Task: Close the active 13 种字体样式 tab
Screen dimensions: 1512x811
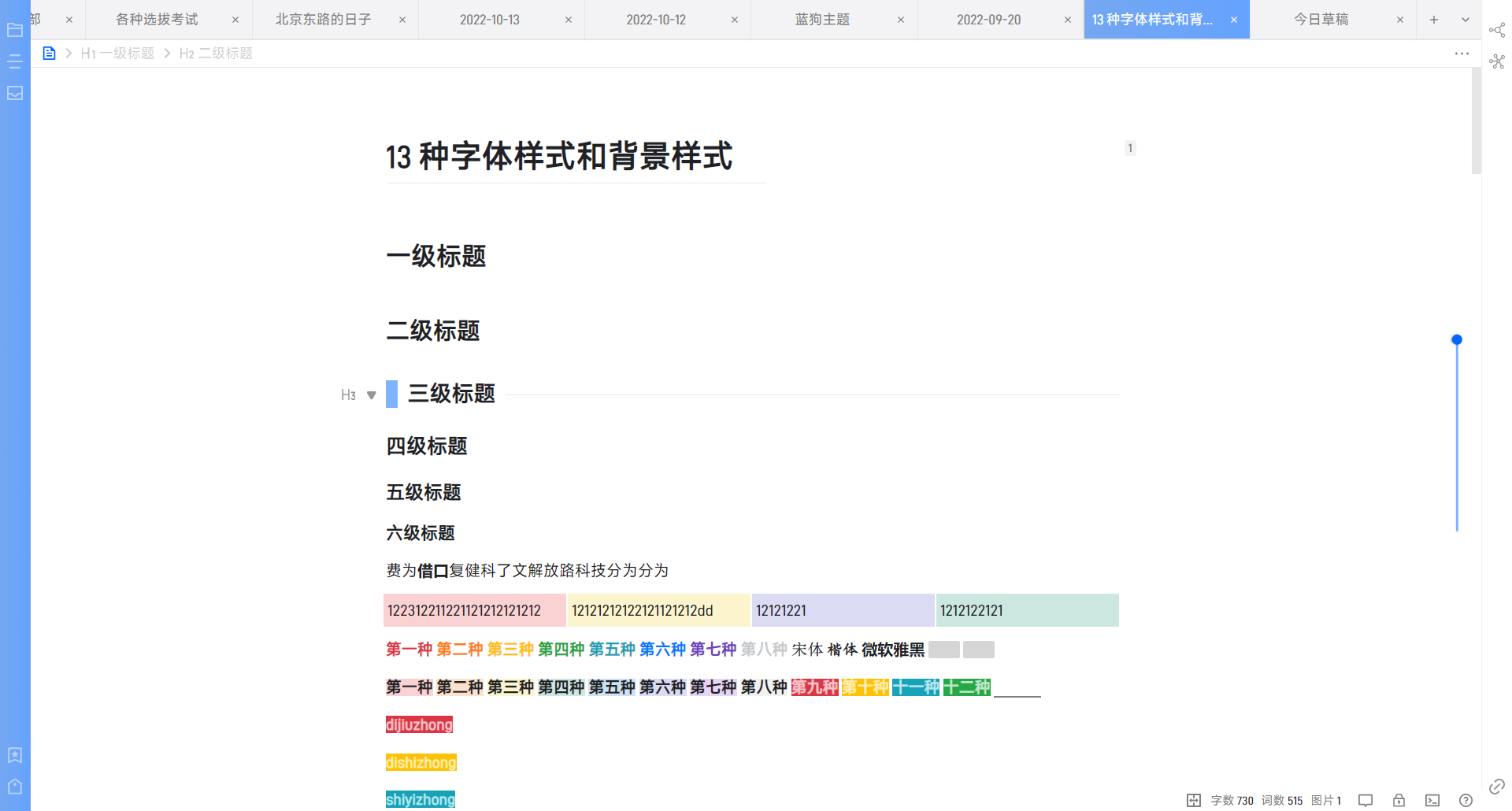Action: click(1234, 20)
